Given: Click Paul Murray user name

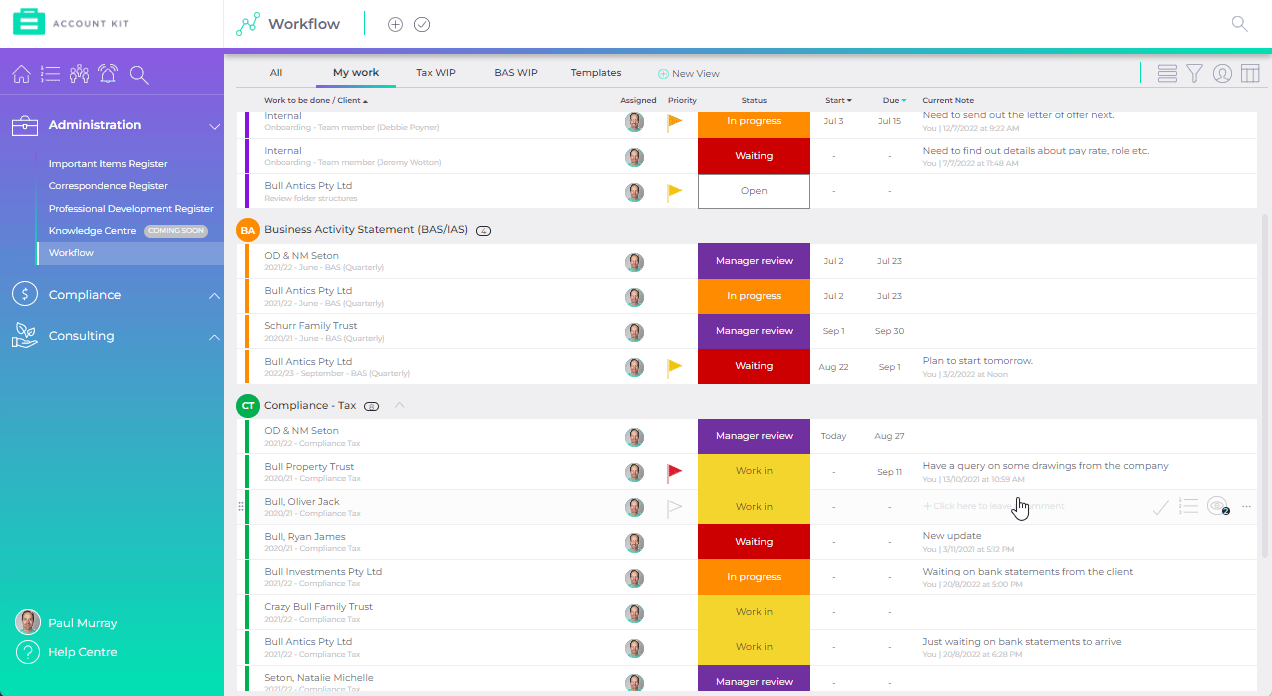Looking at the screenshot, I should click(x=83, y=623).
